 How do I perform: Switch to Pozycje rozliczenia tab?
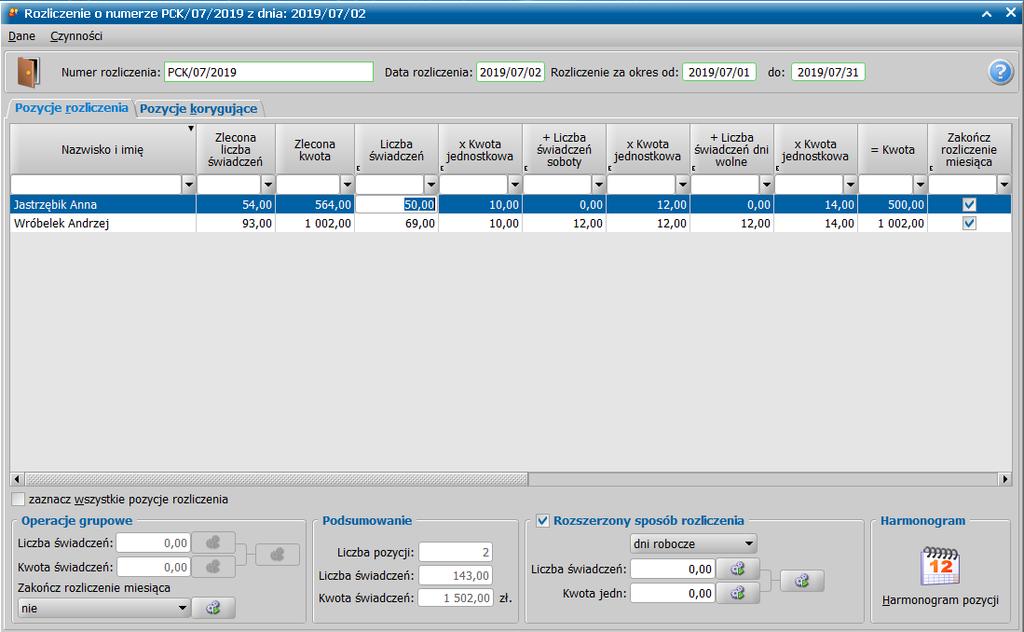(71, 108)
